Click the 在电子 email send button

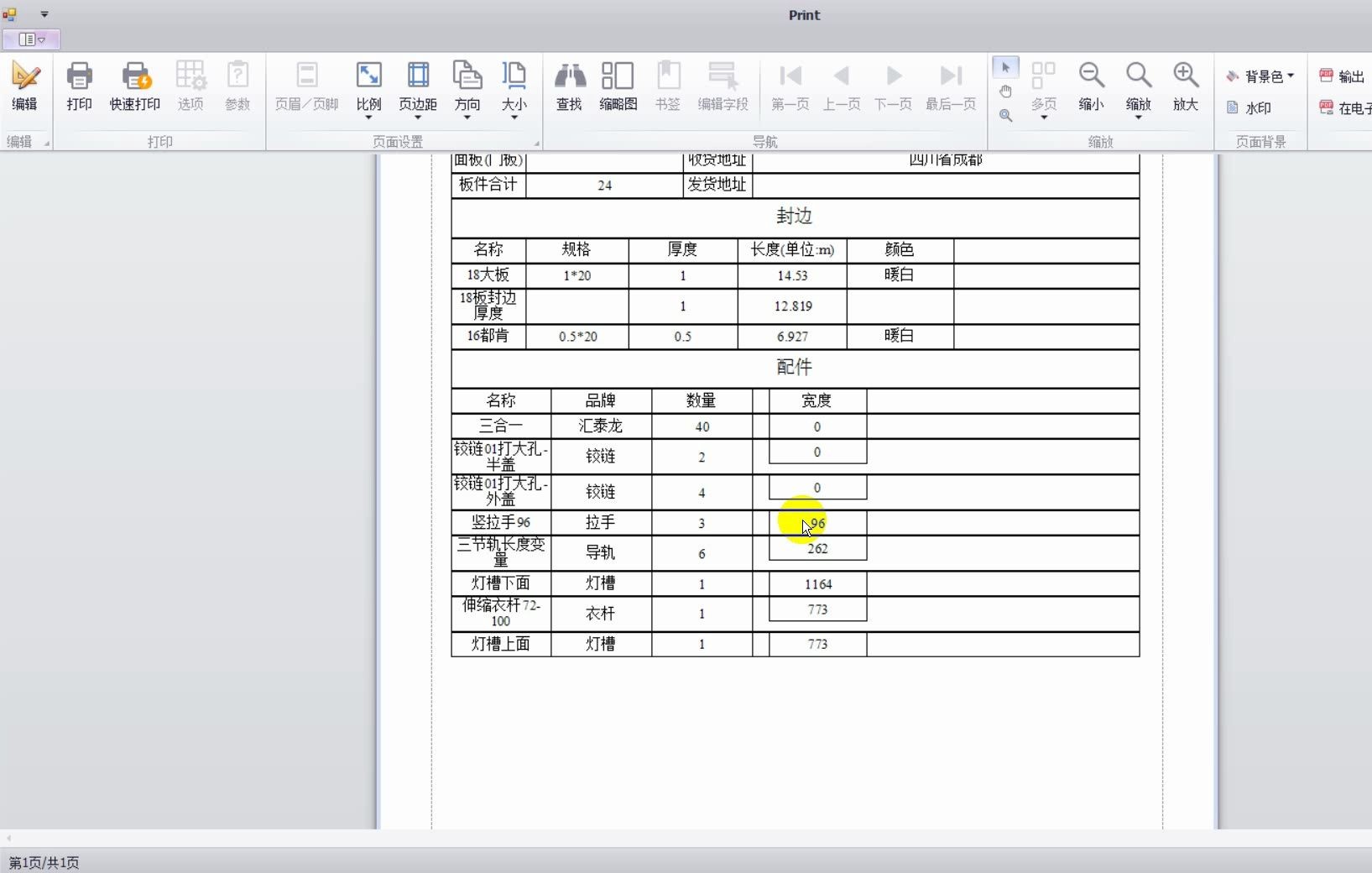[1344, 107]
